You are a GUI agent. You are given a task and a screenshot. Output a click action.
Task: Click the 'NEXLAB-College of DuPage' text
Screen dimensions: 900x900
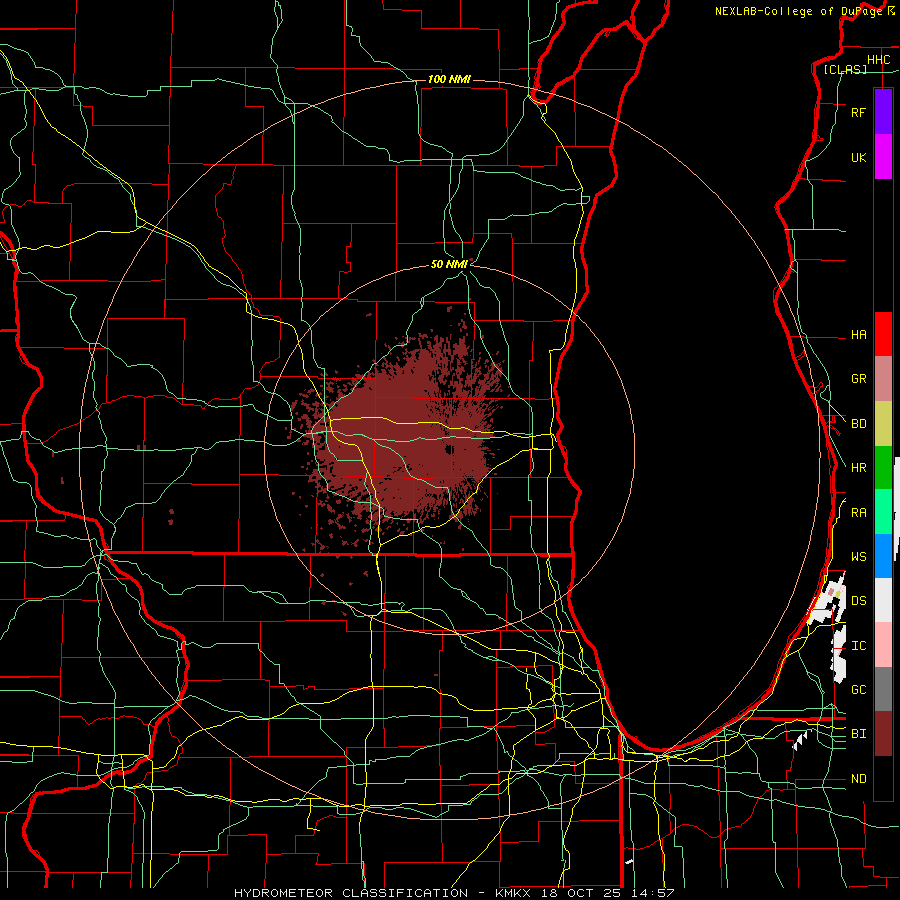(x=799, y=11)
